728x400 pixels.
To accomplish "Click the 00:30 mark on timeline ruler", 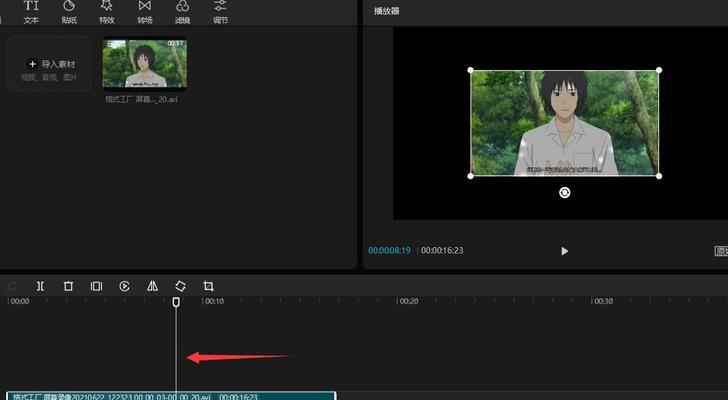I will point(603,301).
